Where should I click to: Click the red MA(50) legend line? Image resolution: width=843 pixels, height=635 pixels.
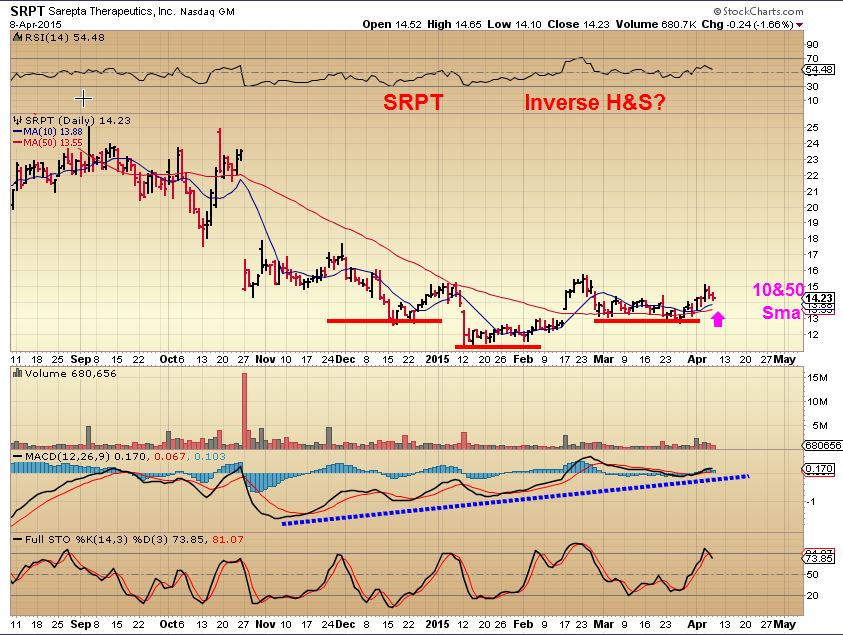(18, 142)
